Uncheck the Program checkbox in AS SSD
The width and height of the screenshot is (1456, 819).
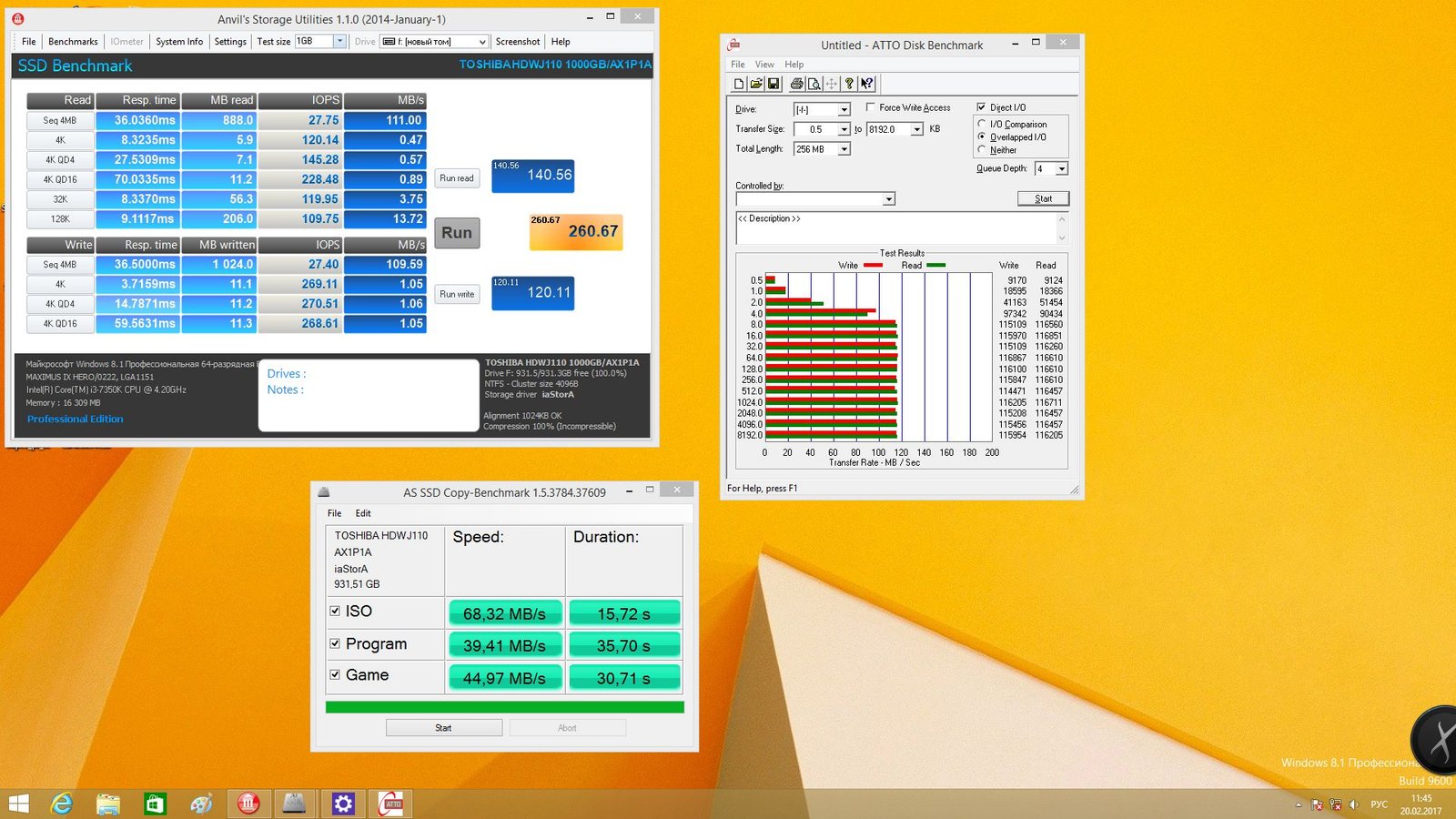point(335,643)
